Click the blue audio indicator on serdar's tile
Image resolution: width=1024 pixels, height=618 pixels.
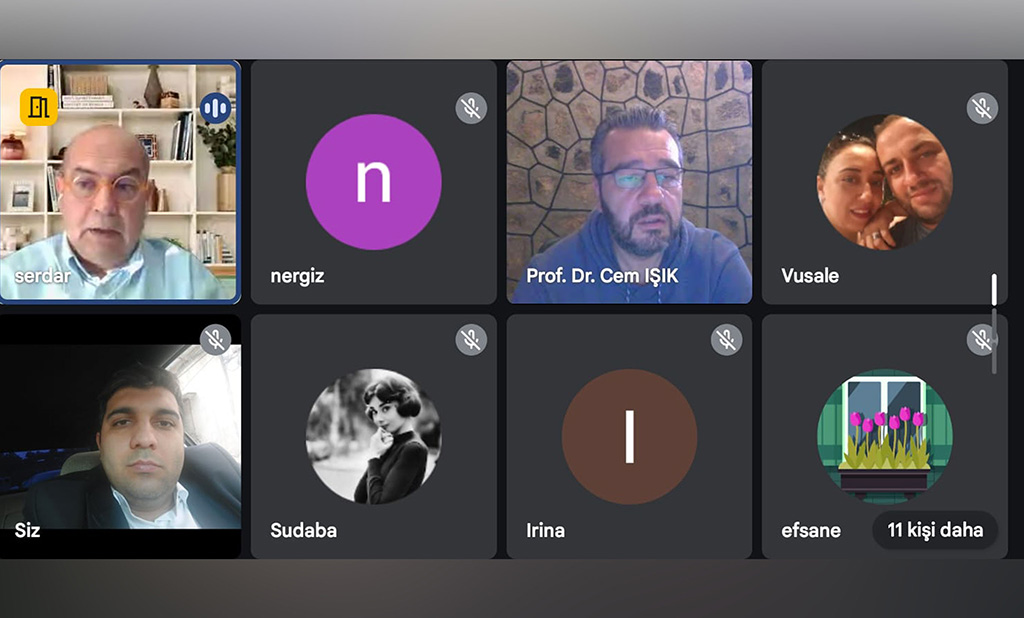(x=215, y=108)
